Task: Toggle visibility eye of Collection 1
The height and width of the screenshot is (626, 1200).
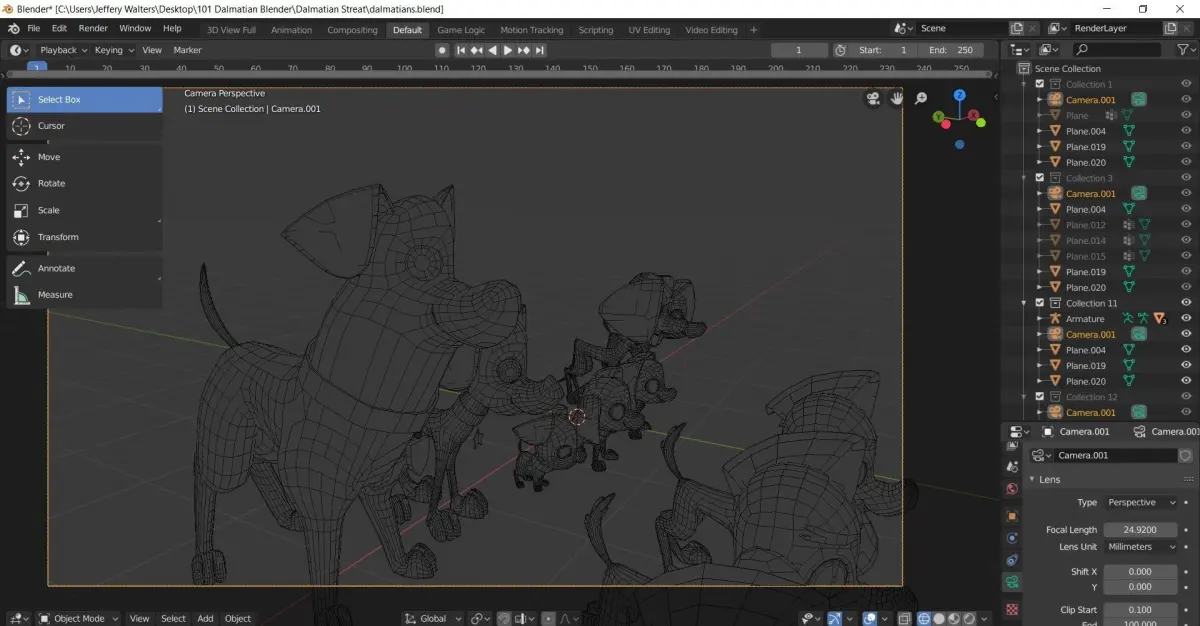Action: [x=1186, y=85]
